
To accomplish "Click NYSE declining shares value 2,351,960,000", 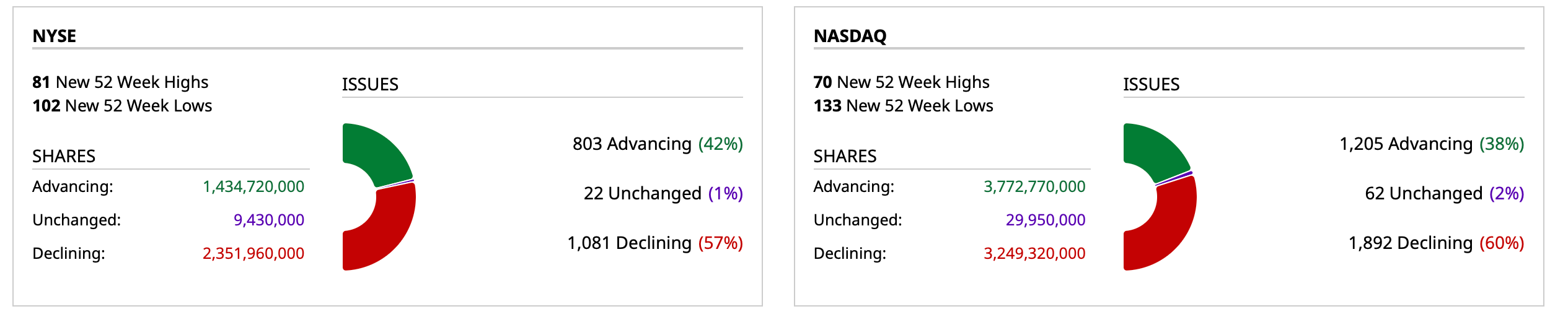I will point(253,253).
